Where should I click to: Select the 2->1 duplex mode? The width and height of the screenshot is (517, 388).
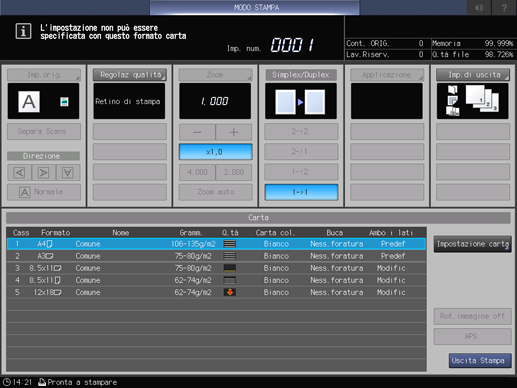point(301,152)
